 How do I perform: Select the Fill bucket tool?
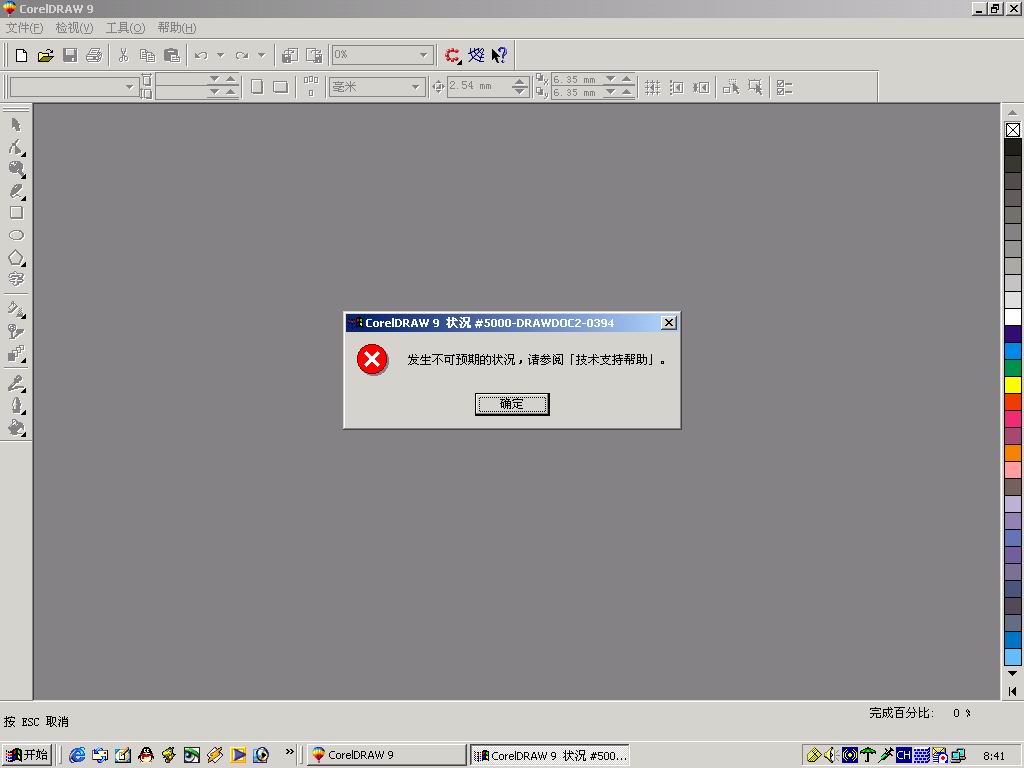(16, 428)
